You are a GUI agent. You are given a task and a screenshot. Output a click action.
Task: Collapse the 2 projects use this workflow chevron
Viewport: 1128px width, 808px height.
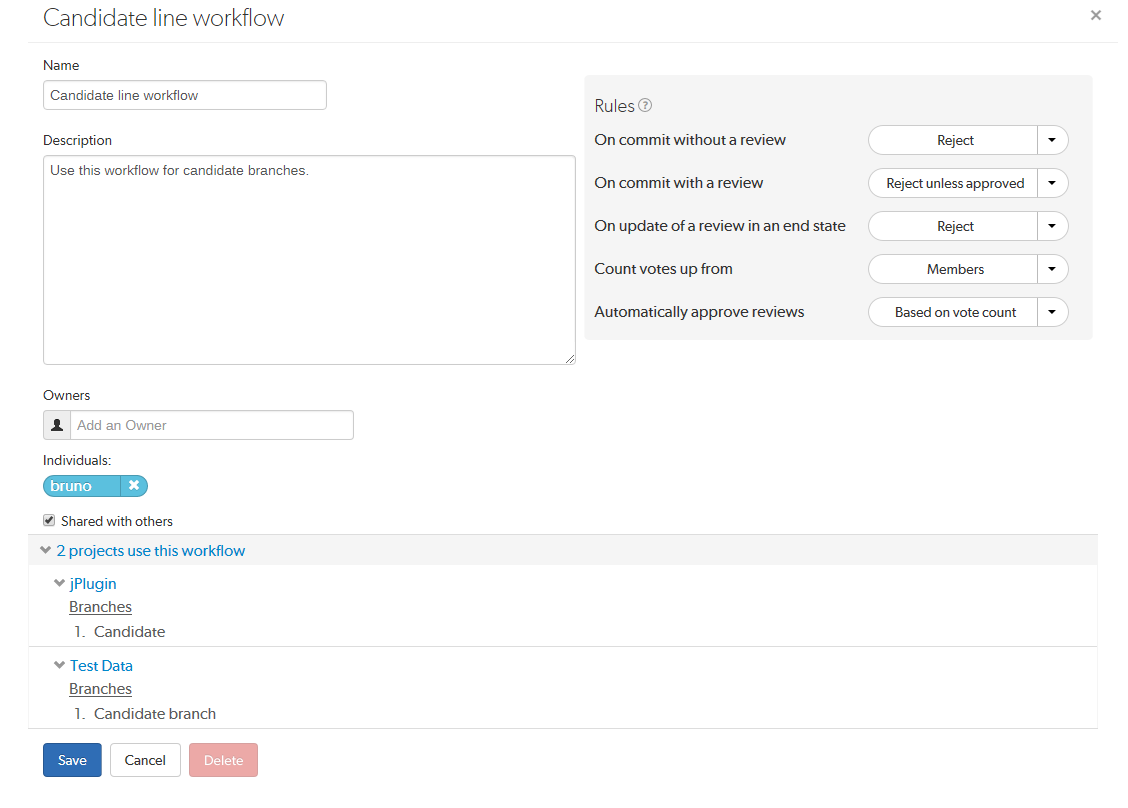coord(45,550)
